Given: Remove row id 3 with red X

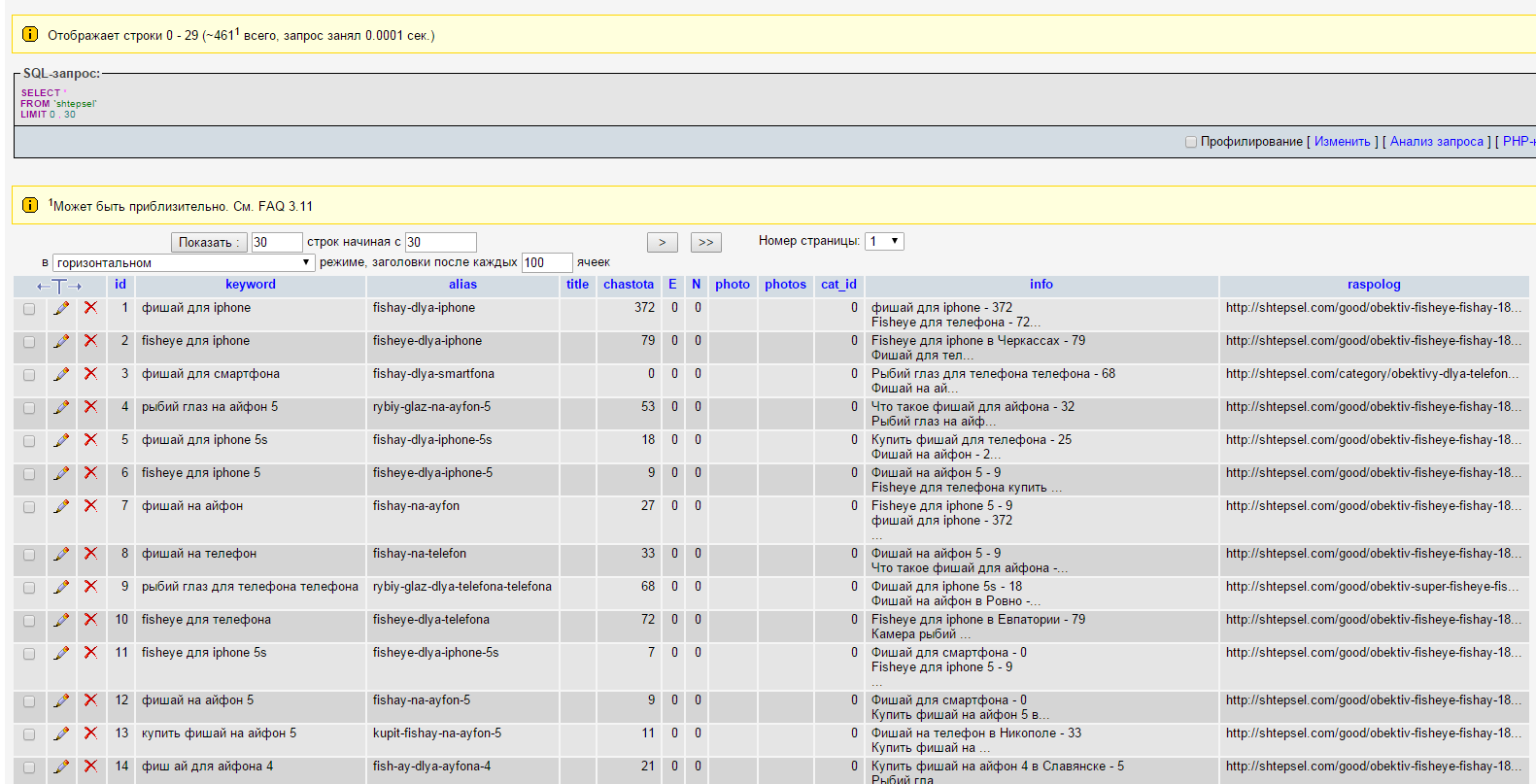Looking at the screenshot, I should point(90,374).
